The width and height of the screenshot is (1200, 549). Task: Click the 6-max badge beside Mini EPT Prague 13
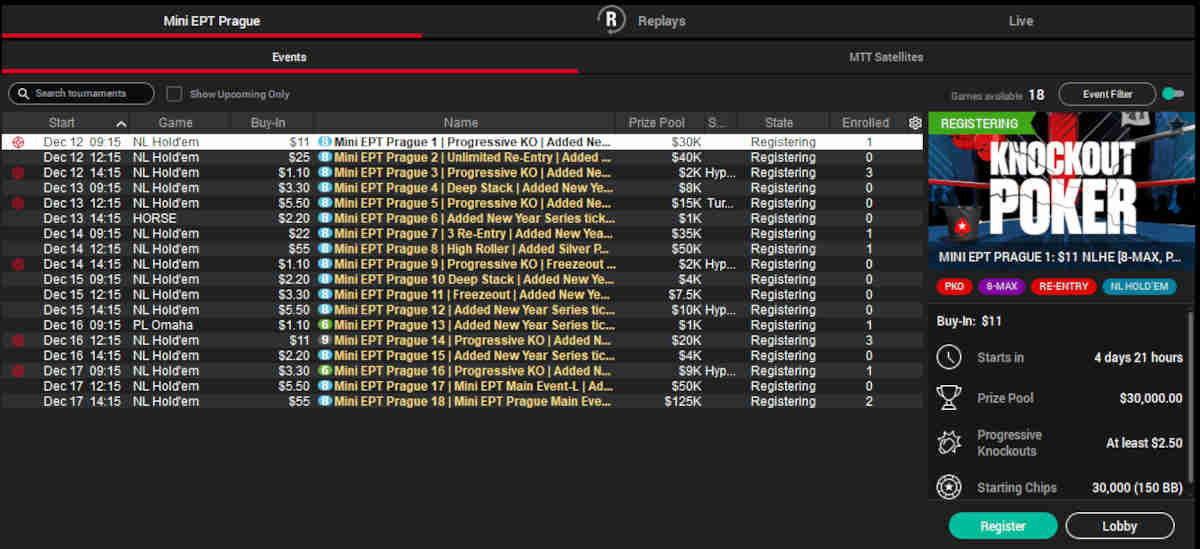pos(325,325)
